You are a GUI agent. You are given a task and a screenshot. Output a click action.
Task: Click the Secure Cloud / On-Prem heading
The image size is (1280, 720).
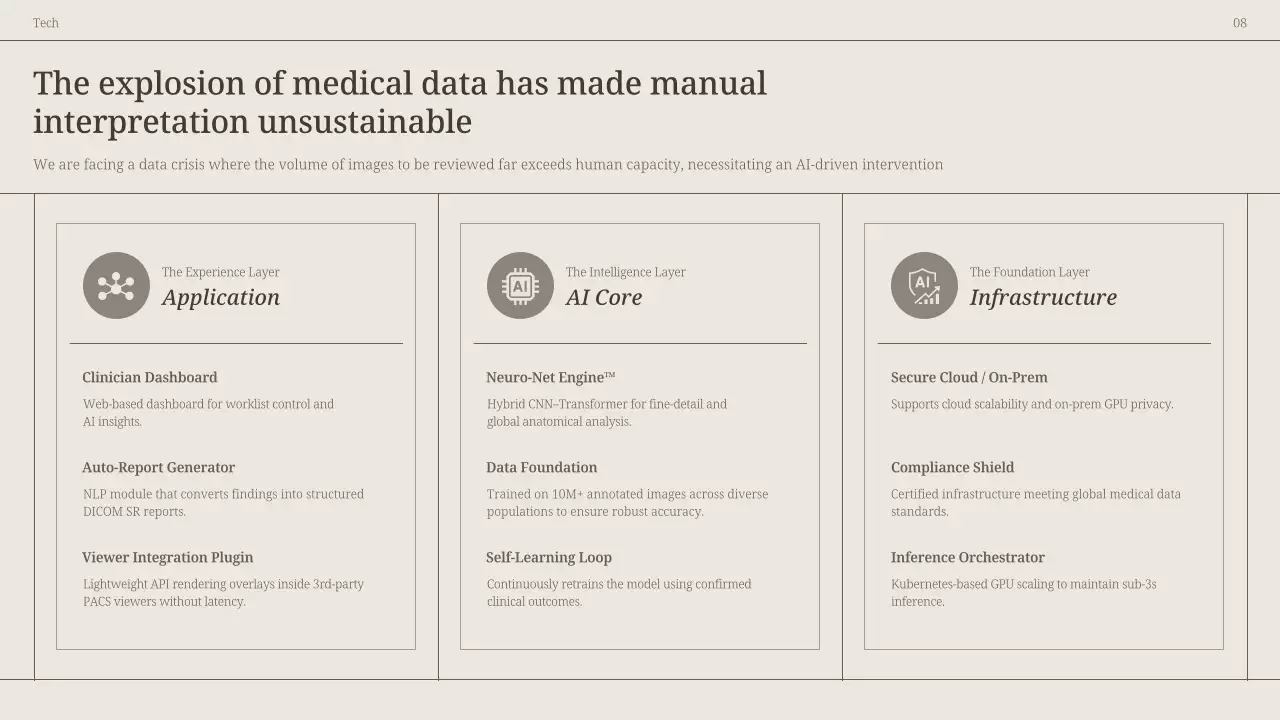click(x=969, y=377)
